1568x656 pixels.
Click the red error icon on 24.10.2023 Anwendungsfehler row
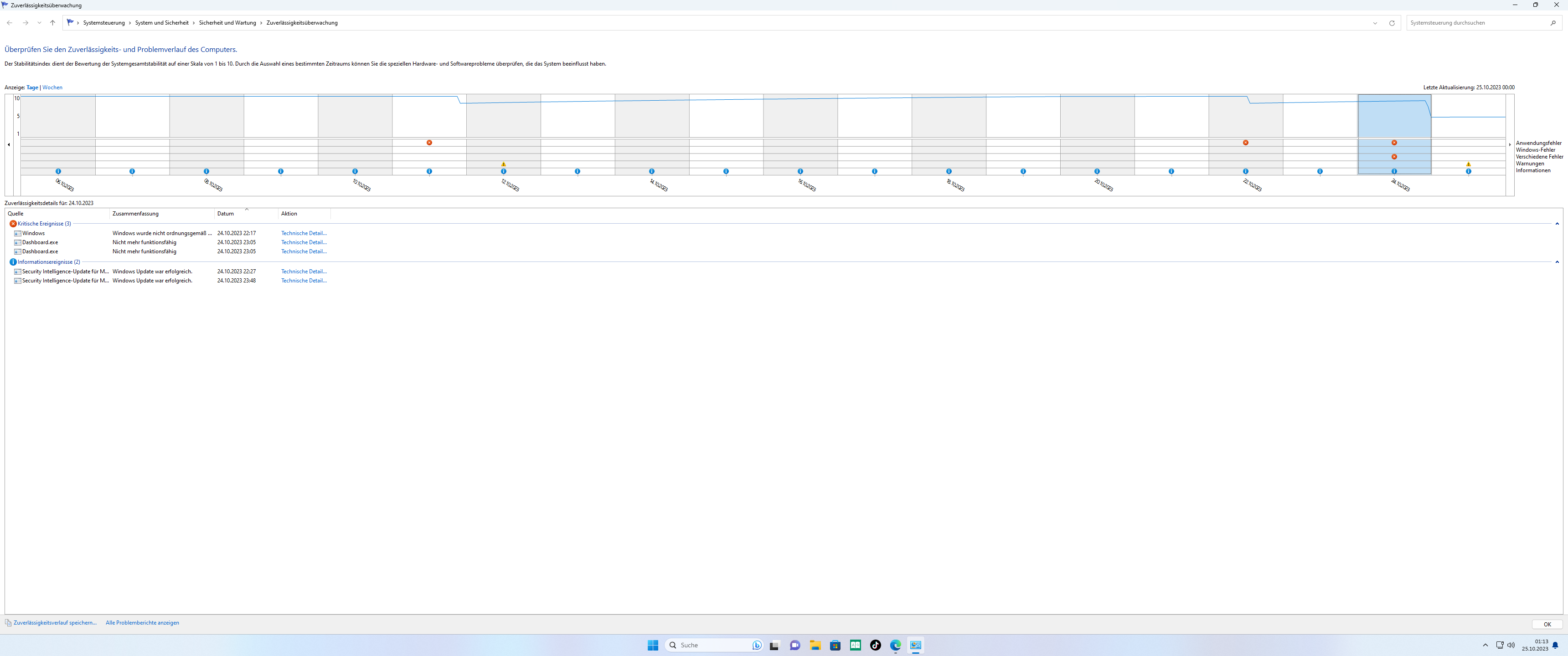pos(1394,143)
